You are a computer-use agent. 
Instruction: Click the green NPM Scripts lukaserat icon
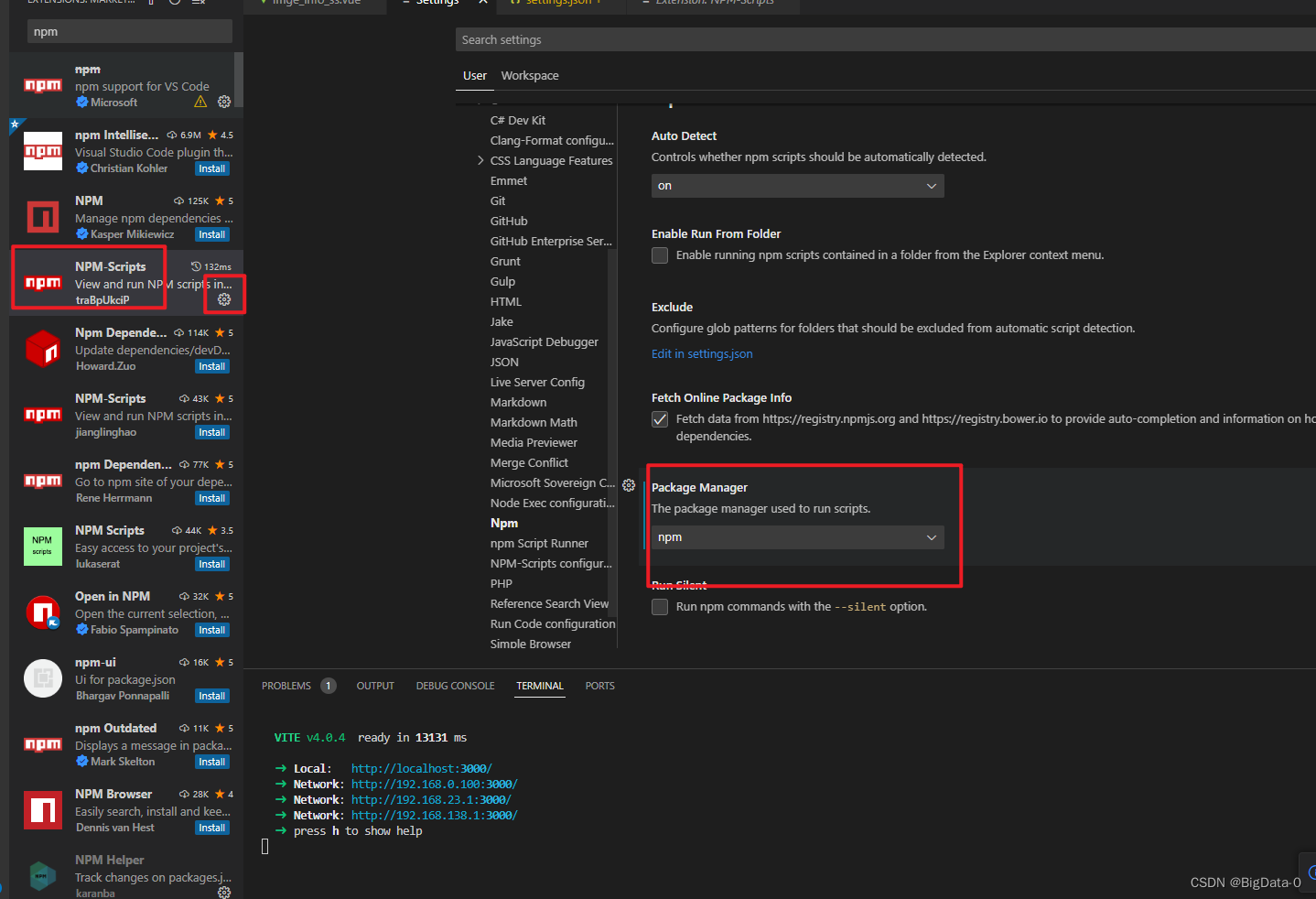click(43, 547)
